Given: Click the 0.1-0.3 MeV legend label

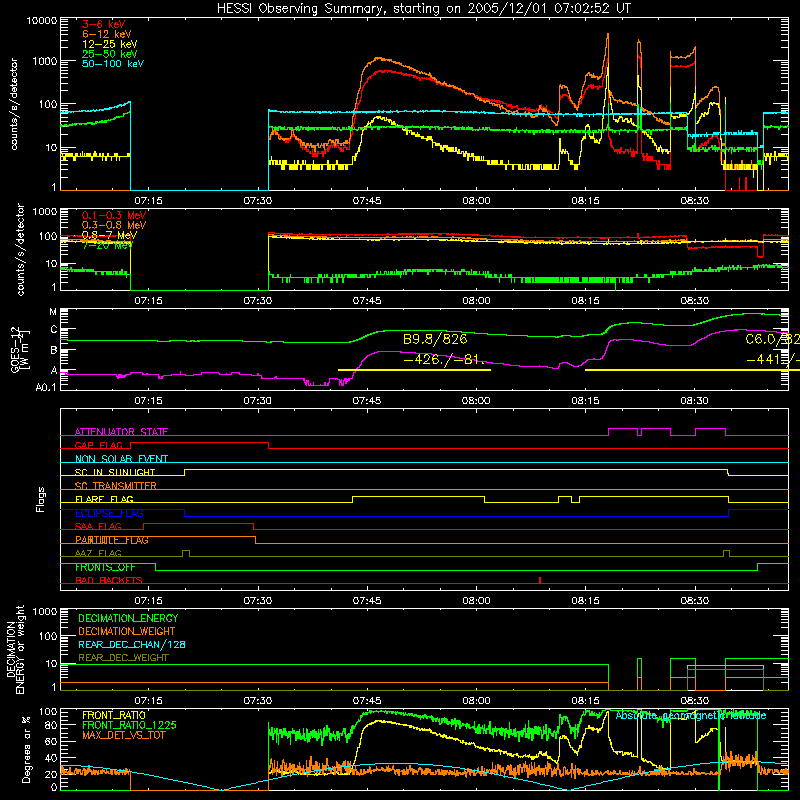Looking at the screenshot, I should pyautogui.click(x=114, y=215).
